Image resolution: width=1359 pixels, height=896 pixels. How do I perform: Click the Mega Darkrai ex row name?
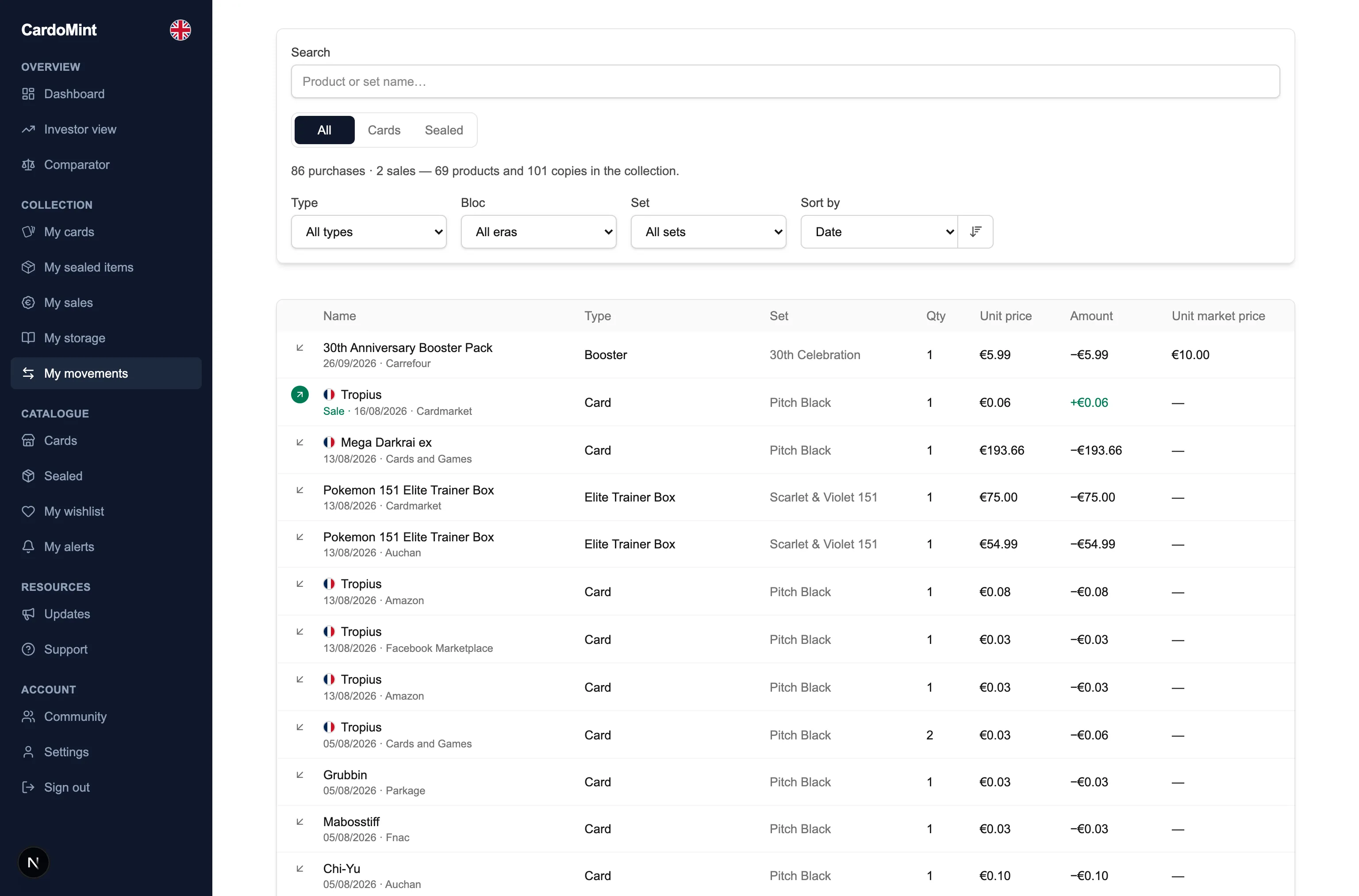tap(386, 442)
